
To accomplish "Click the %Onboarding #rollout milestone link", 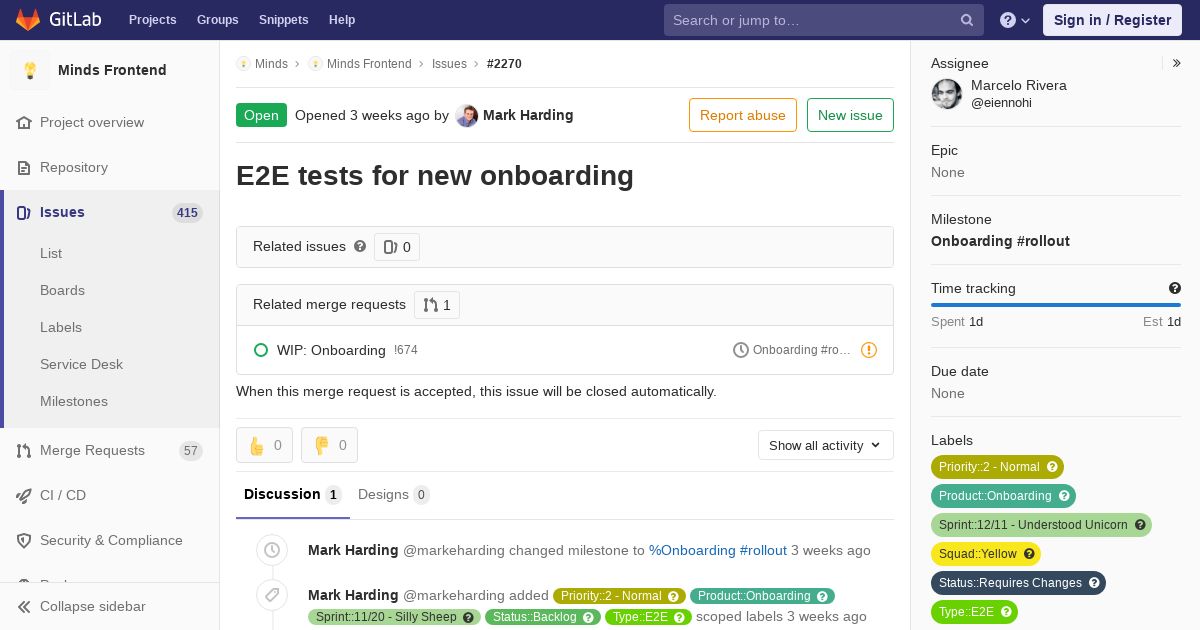I will pyautogui.click(x=718, y=550).
